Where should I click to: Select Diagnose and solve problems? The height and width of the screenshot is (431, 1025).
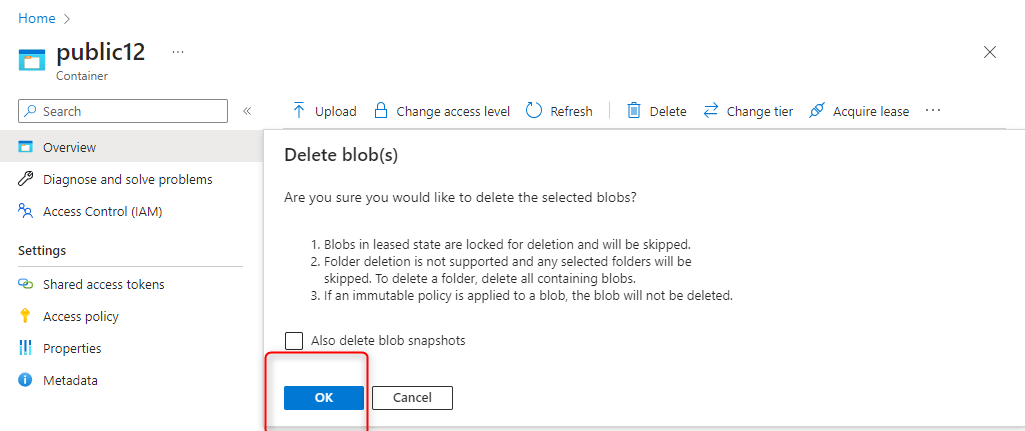pyautogui.click(x=127, y=179)
